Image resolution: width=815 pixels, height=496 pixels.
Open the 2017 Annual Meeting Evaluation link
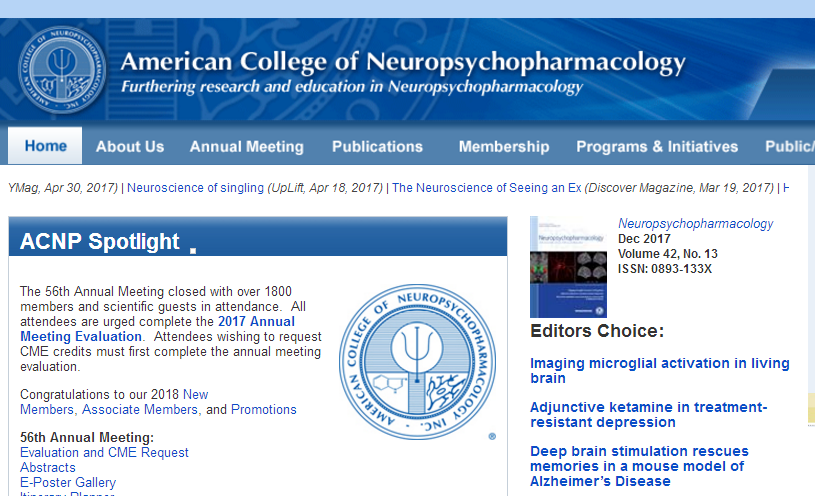(157, 329)
